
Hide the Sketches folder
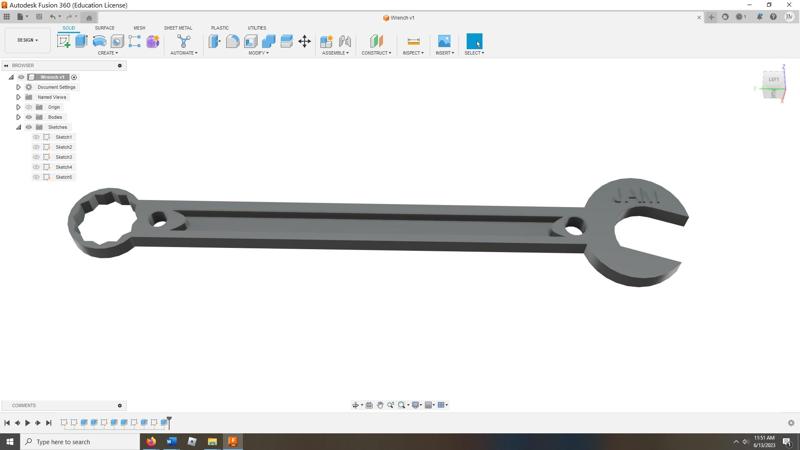[x=29, y=127]
